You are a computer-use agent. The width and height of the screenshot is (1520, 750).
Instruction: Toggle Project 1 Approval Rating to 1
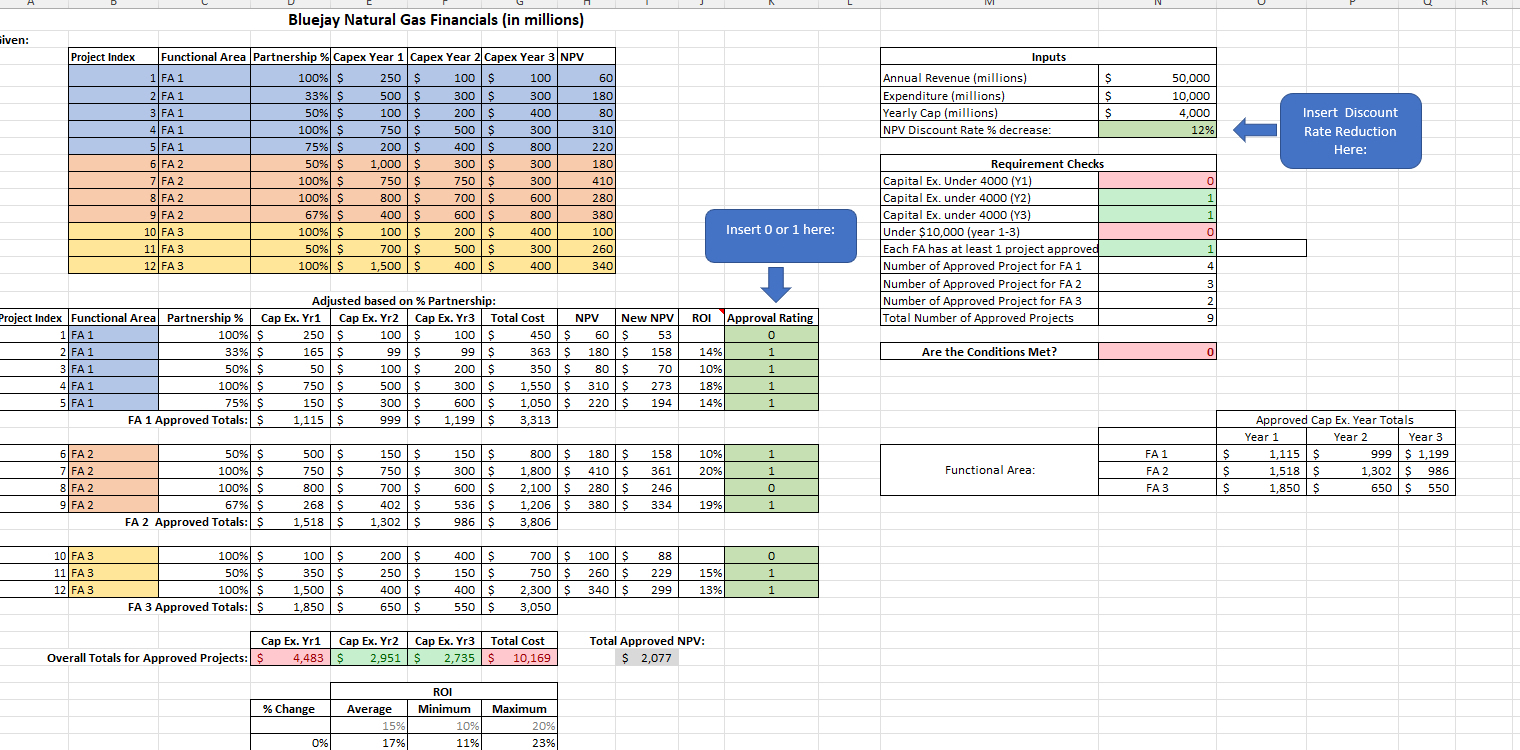tap(770, 334)
